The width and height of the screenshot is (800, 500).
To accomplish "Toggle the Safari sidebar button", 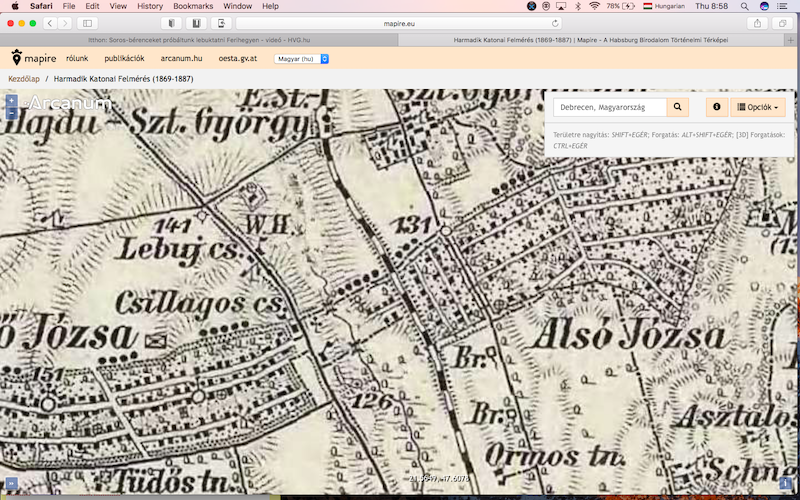I will [87, 23].
